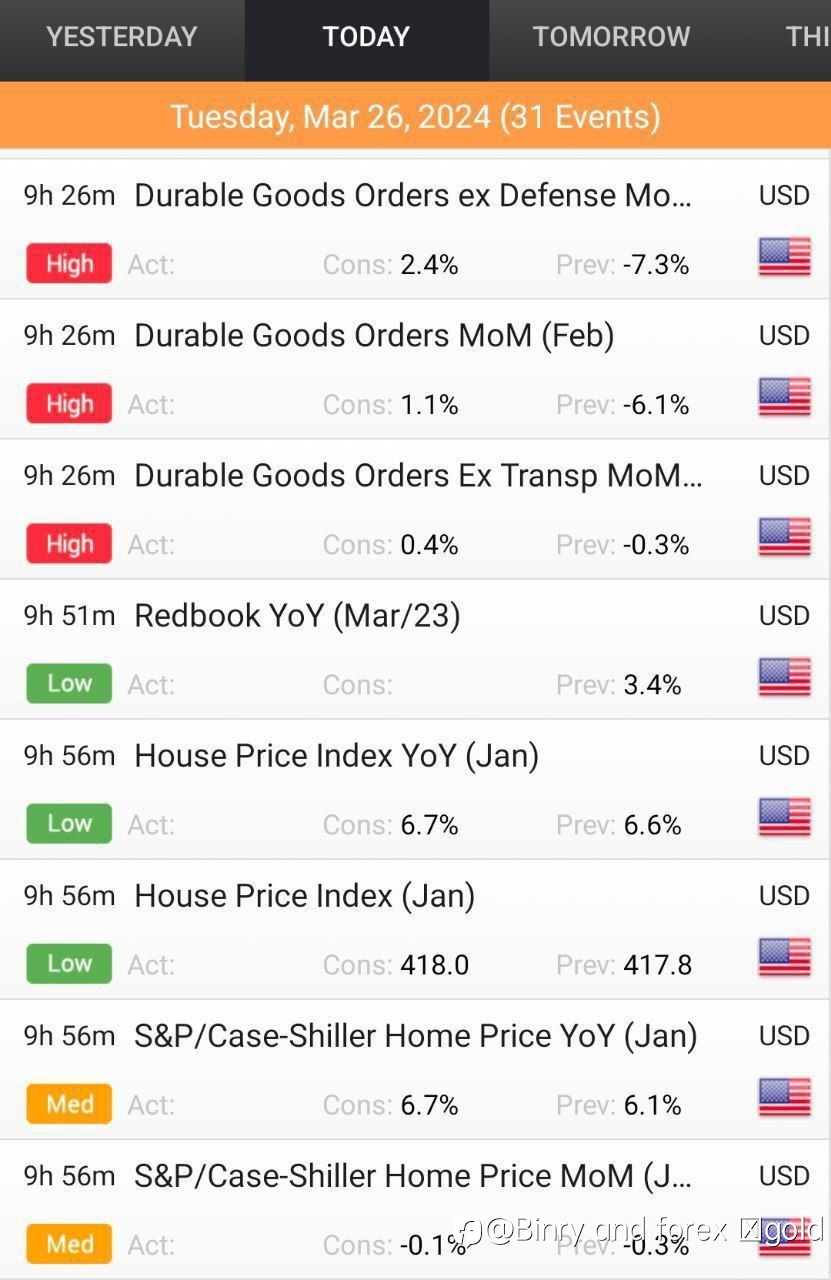831x1280 pixels.
Task: Tap the Low badge on House Price Index (Jan)
Action: point(69,964)
